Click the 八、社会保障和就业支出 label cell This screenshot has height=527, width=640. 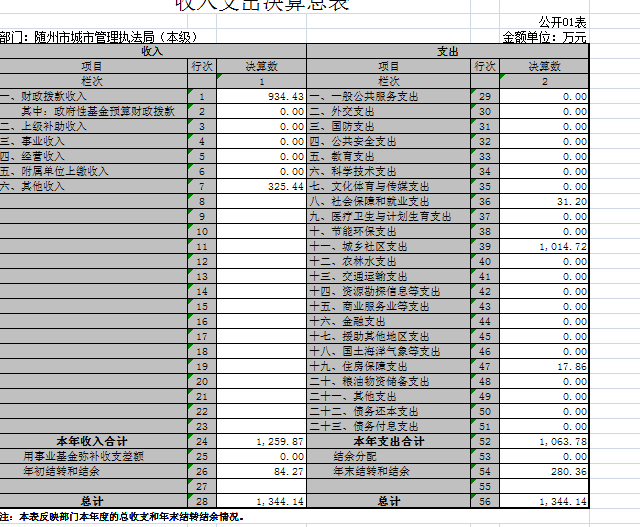pyautogui.click(x=388, y=201)
